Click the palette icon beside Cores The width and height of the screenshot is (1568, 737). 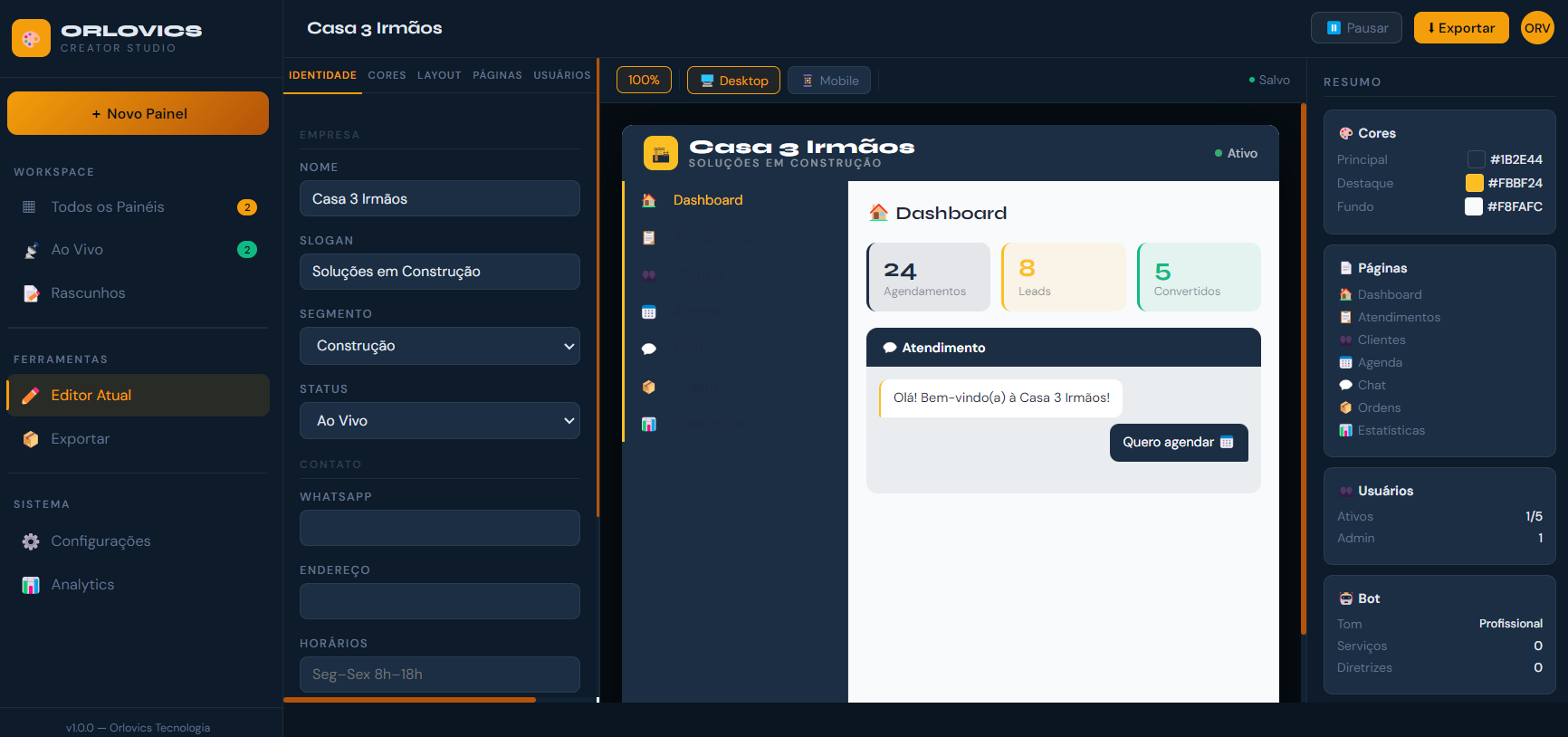[x=1345, y=133]
